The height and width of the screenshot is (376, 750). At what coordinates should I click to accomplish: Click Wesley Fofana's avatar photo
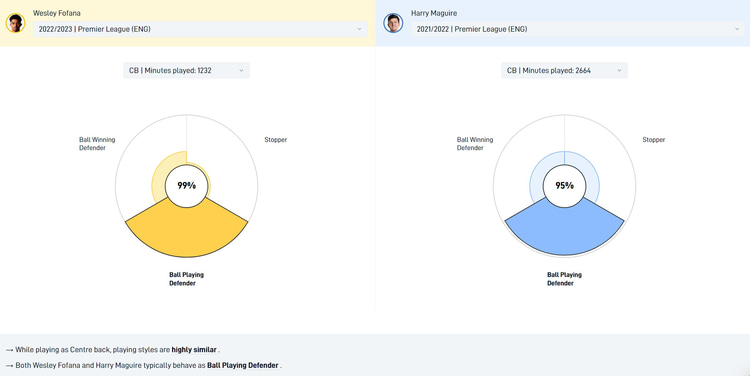click(x=15, y=22)
